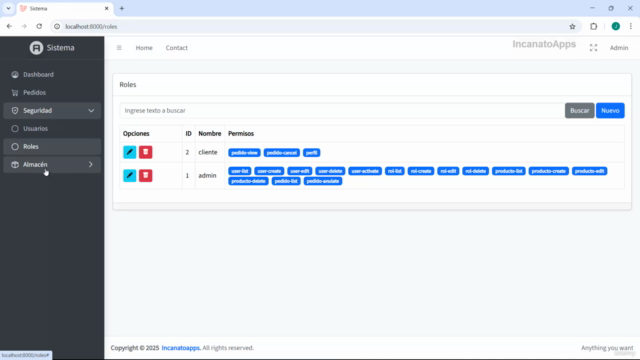
Task: Go forward with the browser arrow
Action: [24, 27]
